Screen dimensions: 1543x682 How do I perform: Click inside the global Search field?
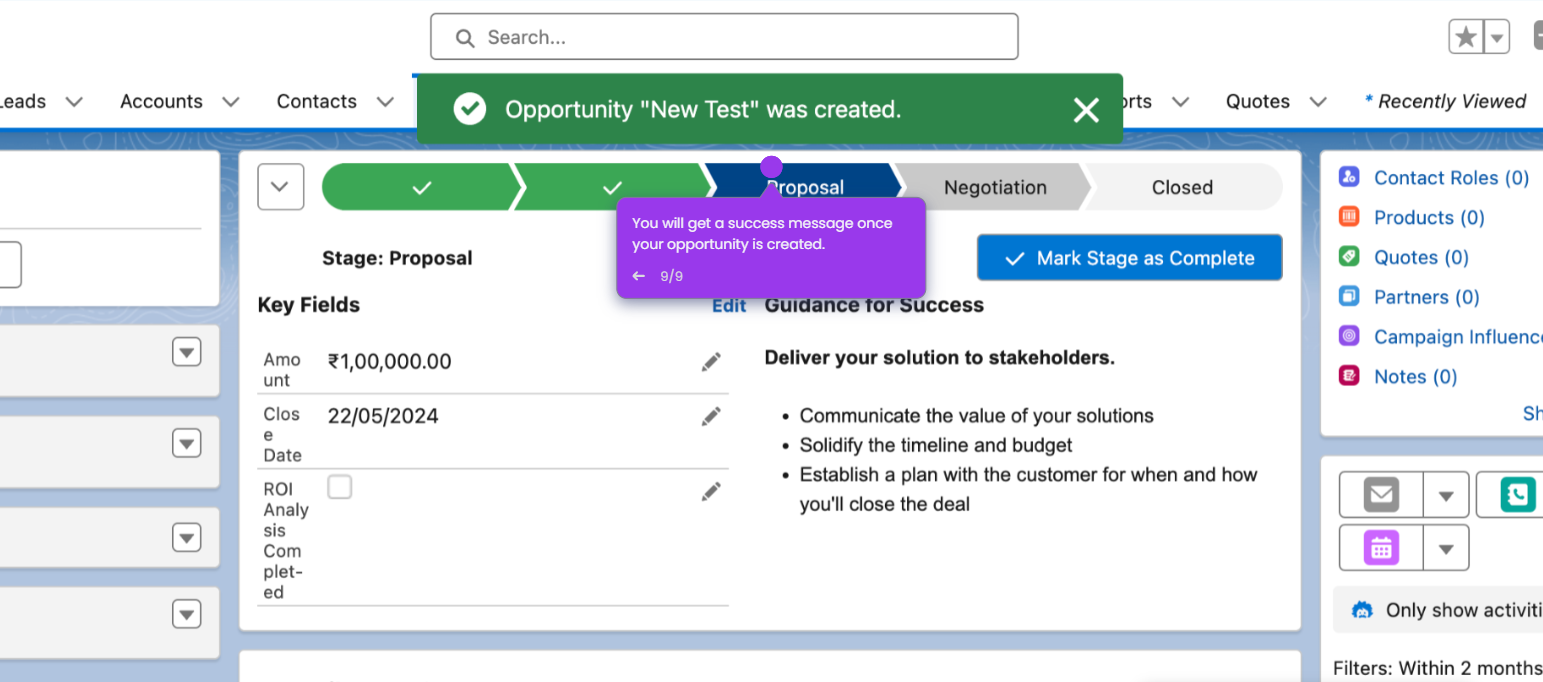(724, 37)
